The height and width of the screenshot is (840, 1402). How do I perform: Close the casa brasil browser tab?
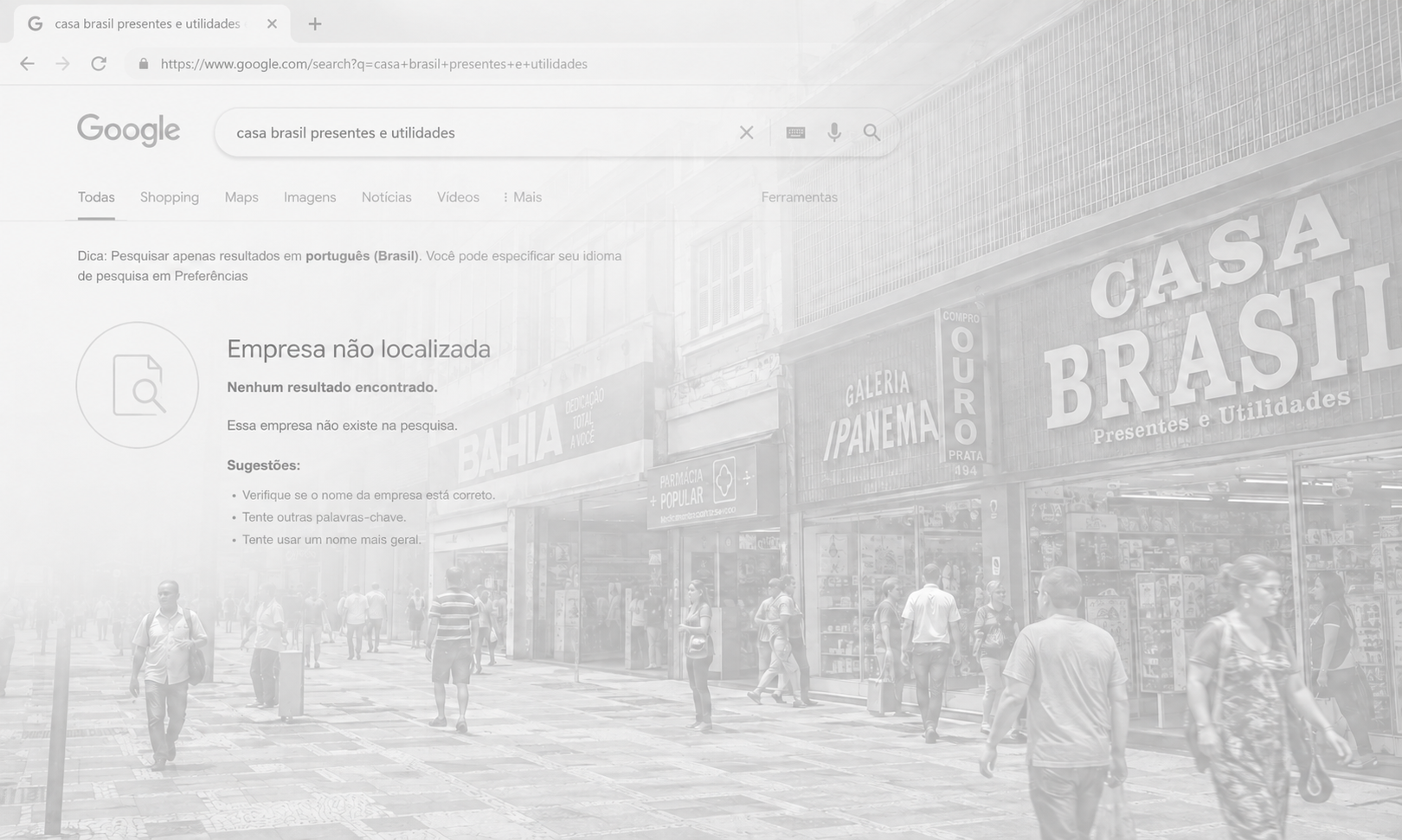tap(272, 24)
